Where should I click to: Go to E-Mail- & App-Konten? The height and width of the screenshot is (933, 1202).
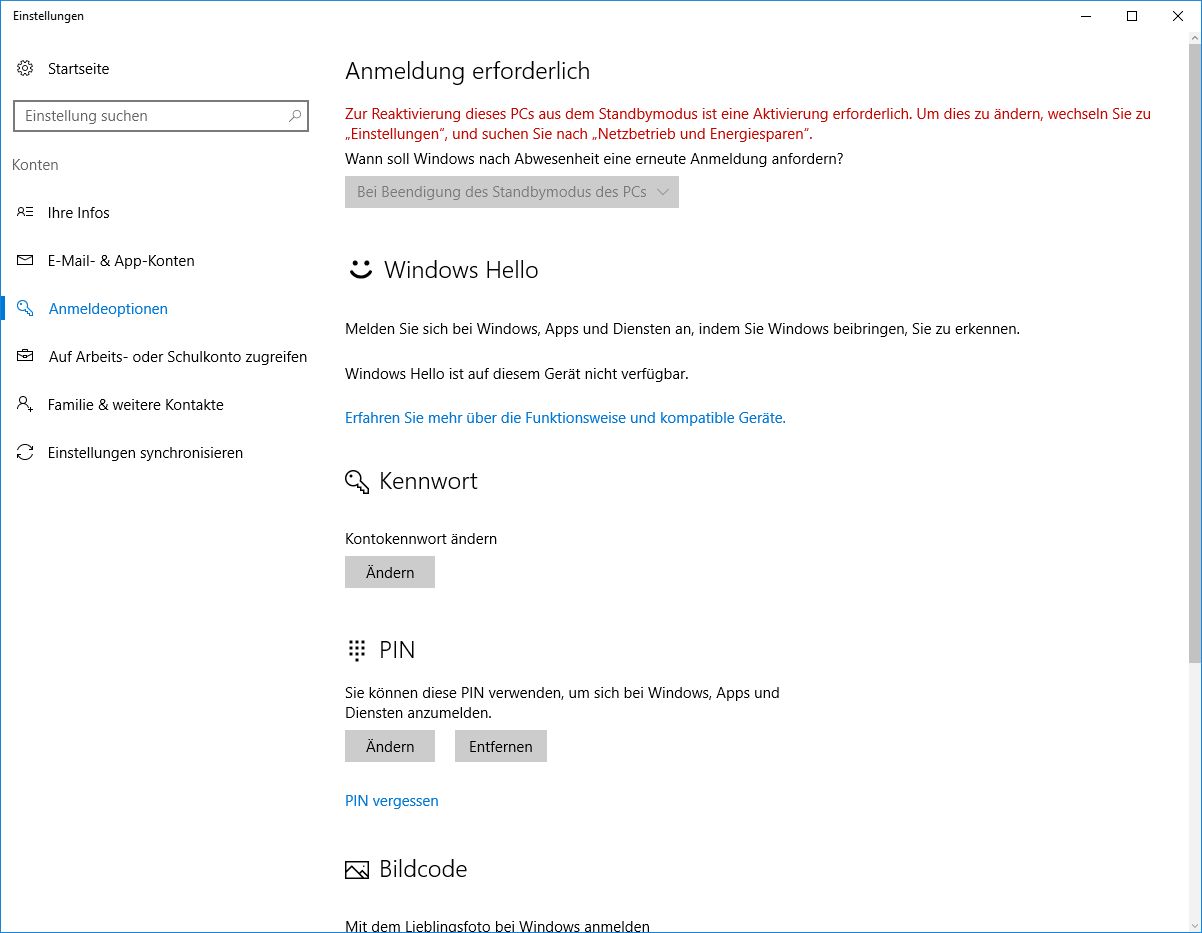[x=121, y=261]
